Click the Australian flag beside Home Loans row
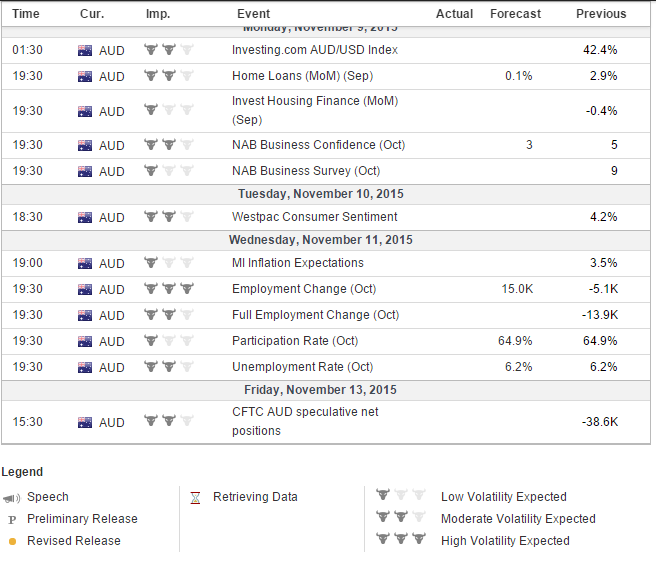The width and height of the screenshot is (656, 563). (85, 77)
